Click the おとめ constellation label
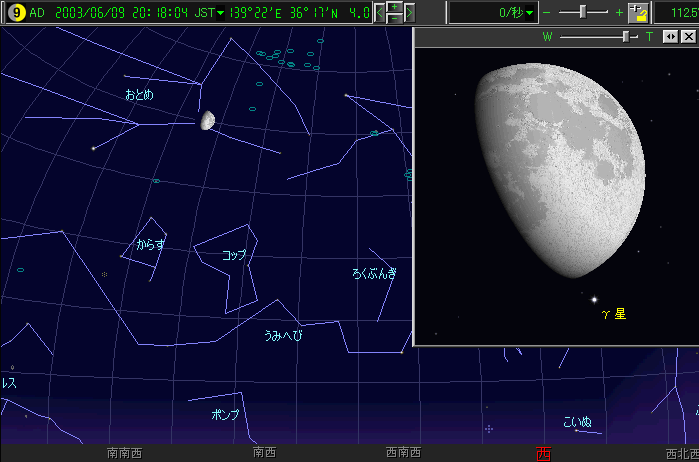Image resolution: width=699 pixels, height=462 pixels. pos(139,95)
